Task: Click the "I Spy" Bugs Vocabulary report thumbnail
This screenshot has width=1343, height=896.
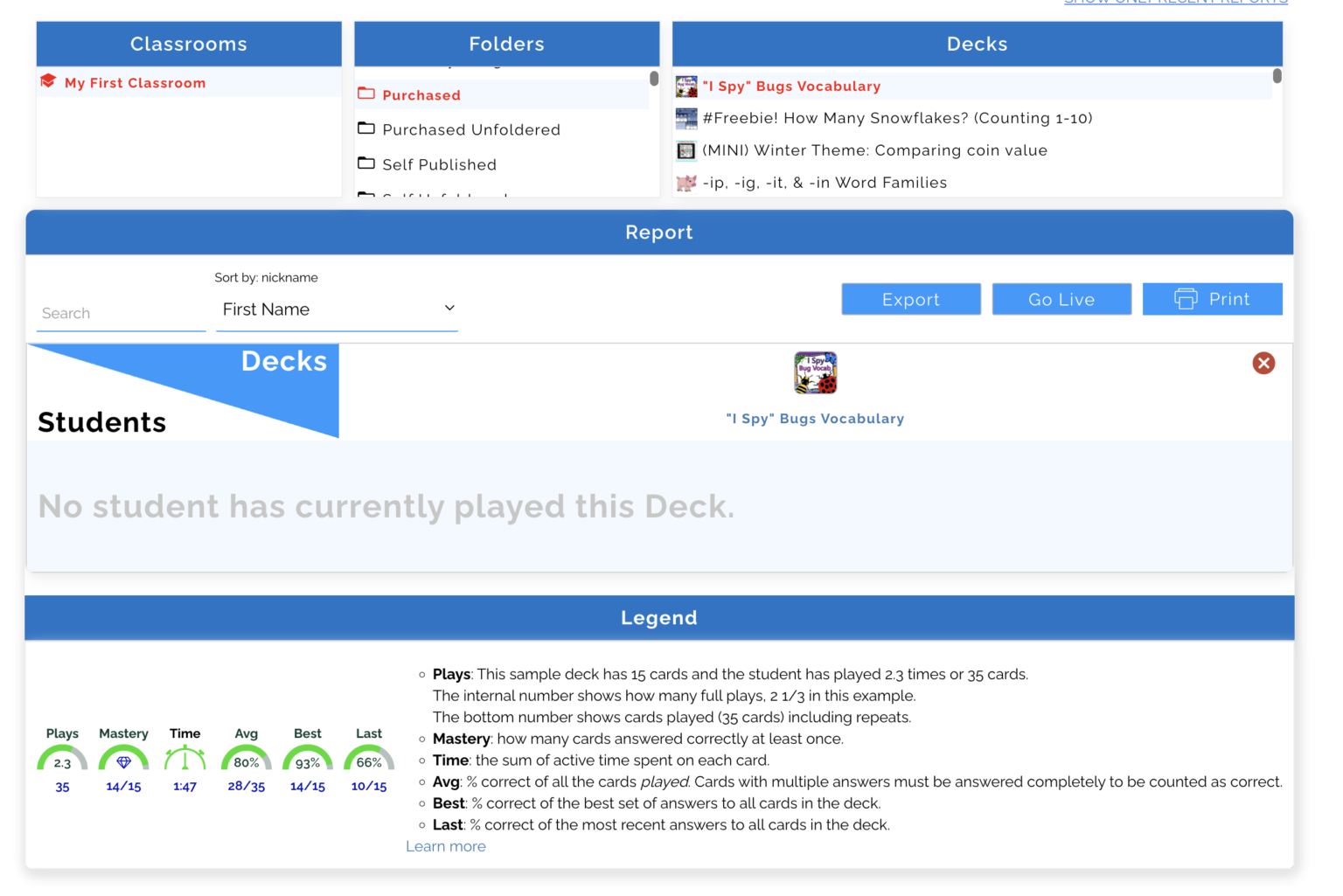Action: (x=815, y=372)
